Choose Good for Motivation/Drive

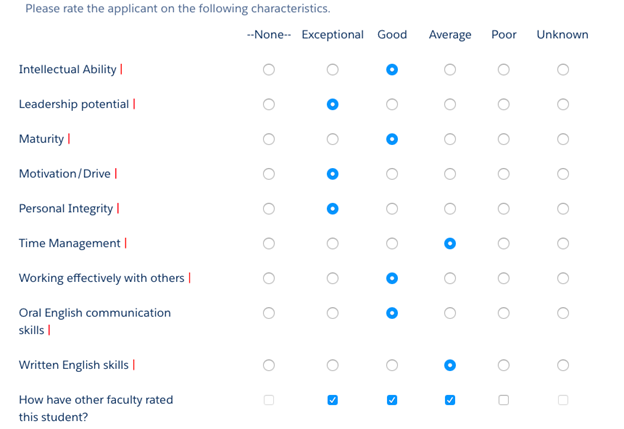pos(392,174)
